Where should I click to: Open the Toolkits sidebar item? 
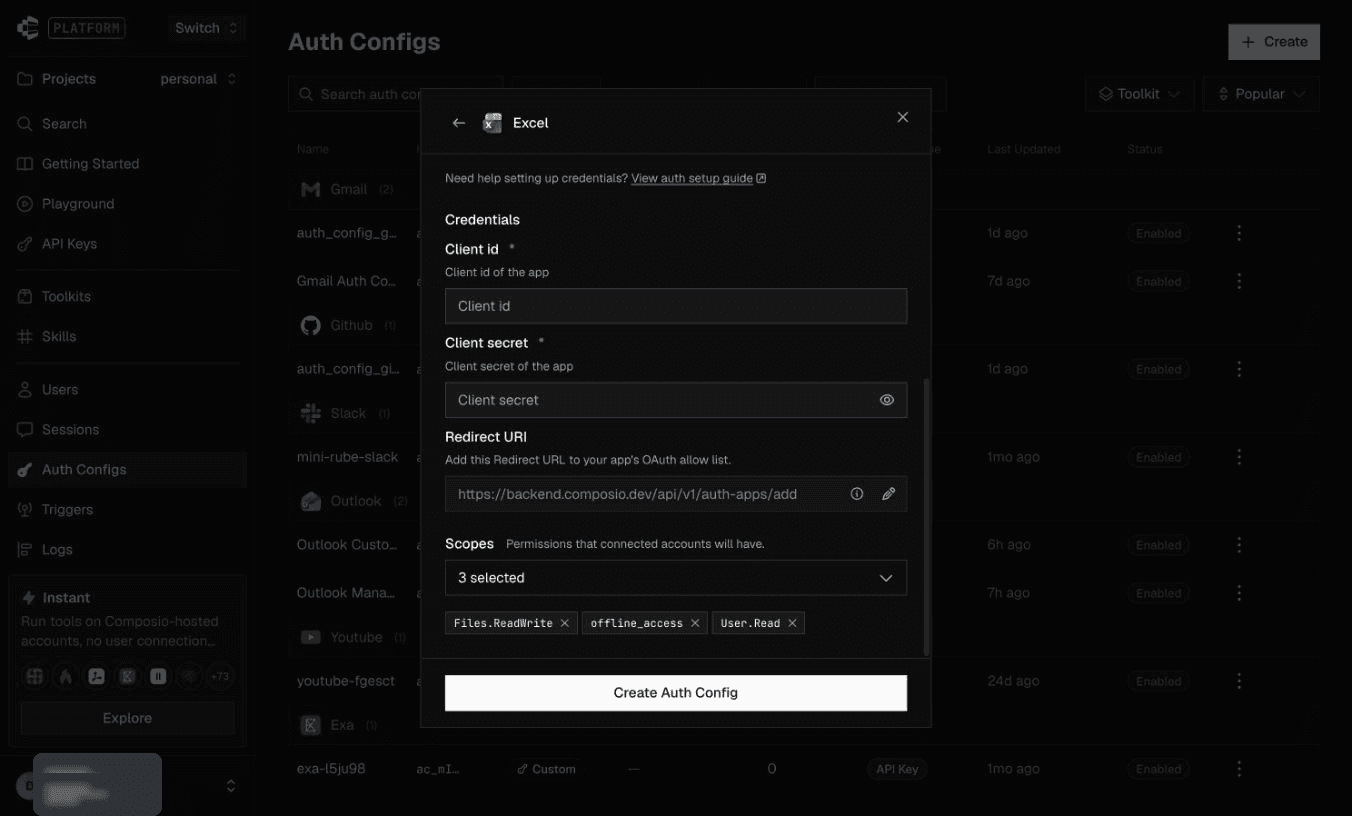127,297
